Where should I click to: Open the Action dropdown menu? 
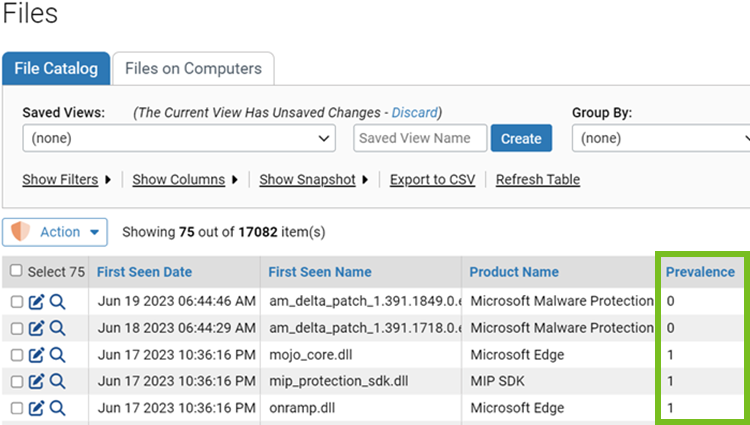55,232
